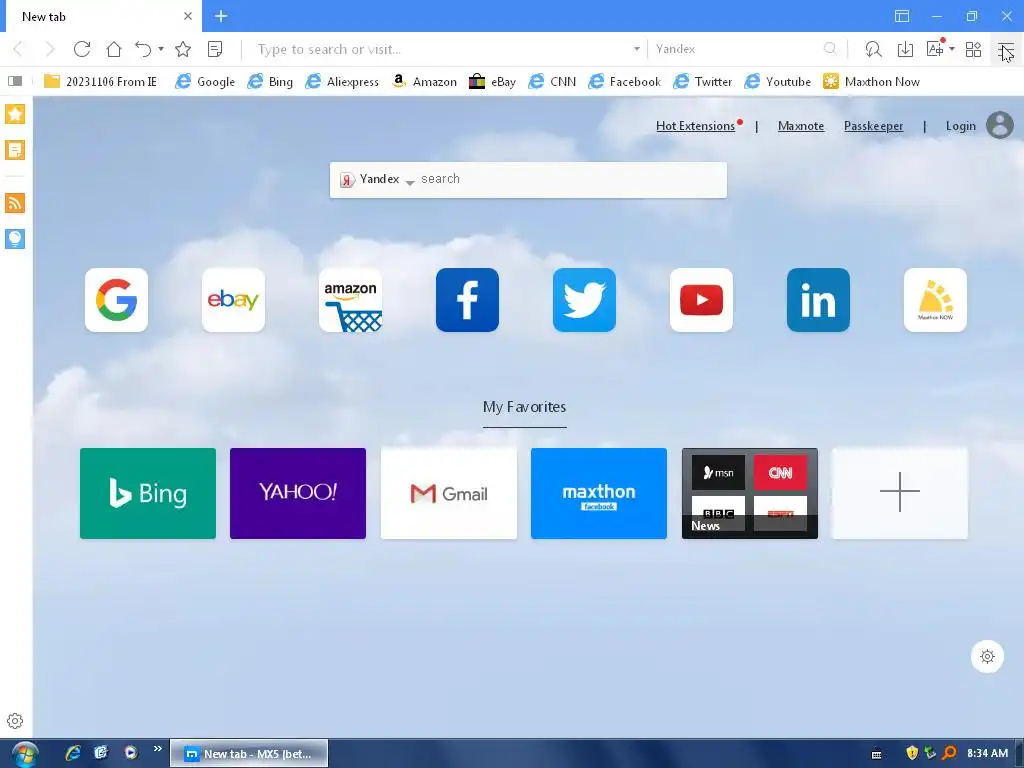Expand the address bar history dropdown
The image size is (1024, 768).
tap(637, 49)
